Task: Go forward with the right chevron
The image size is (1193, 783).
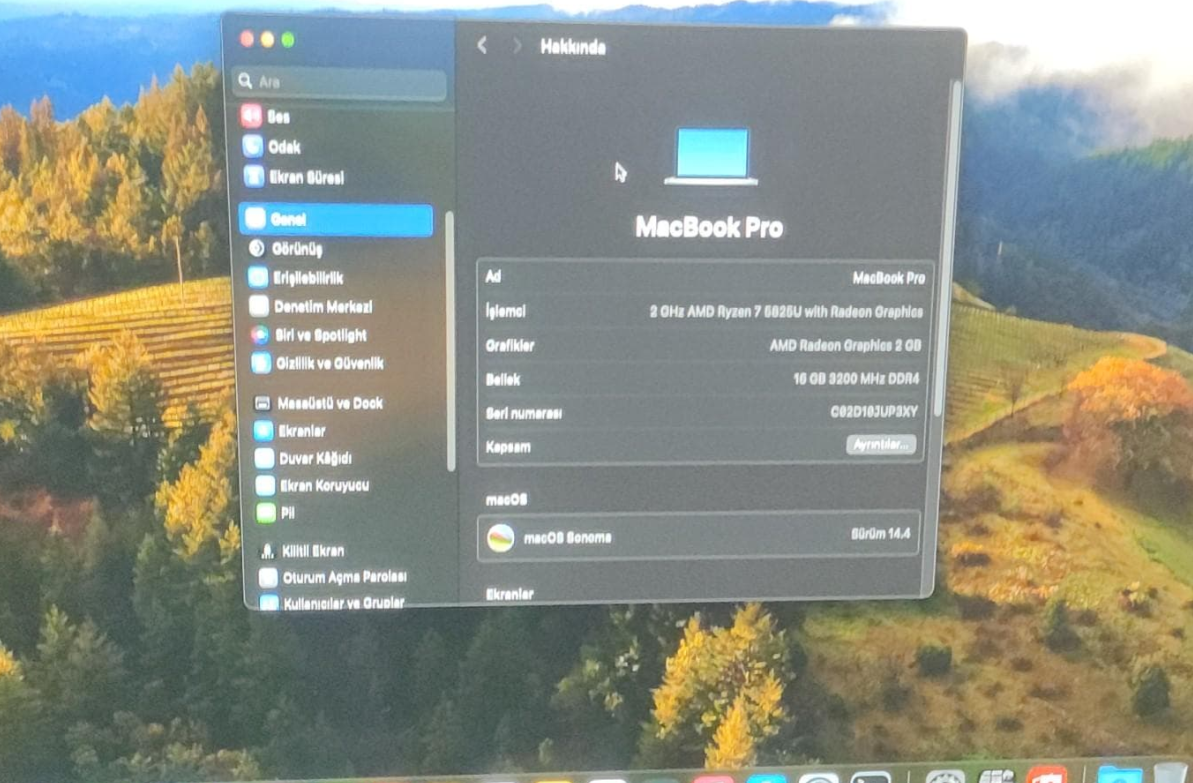Action: tap(517, 46)
